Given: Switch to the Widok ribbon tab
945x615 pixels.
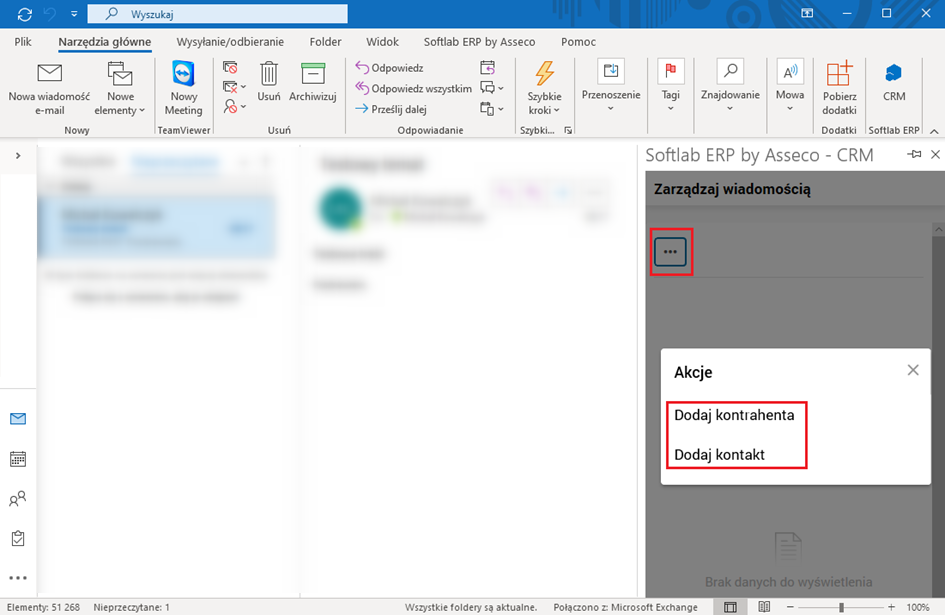Looking at the screenshot, I should [x=382, y=42].
